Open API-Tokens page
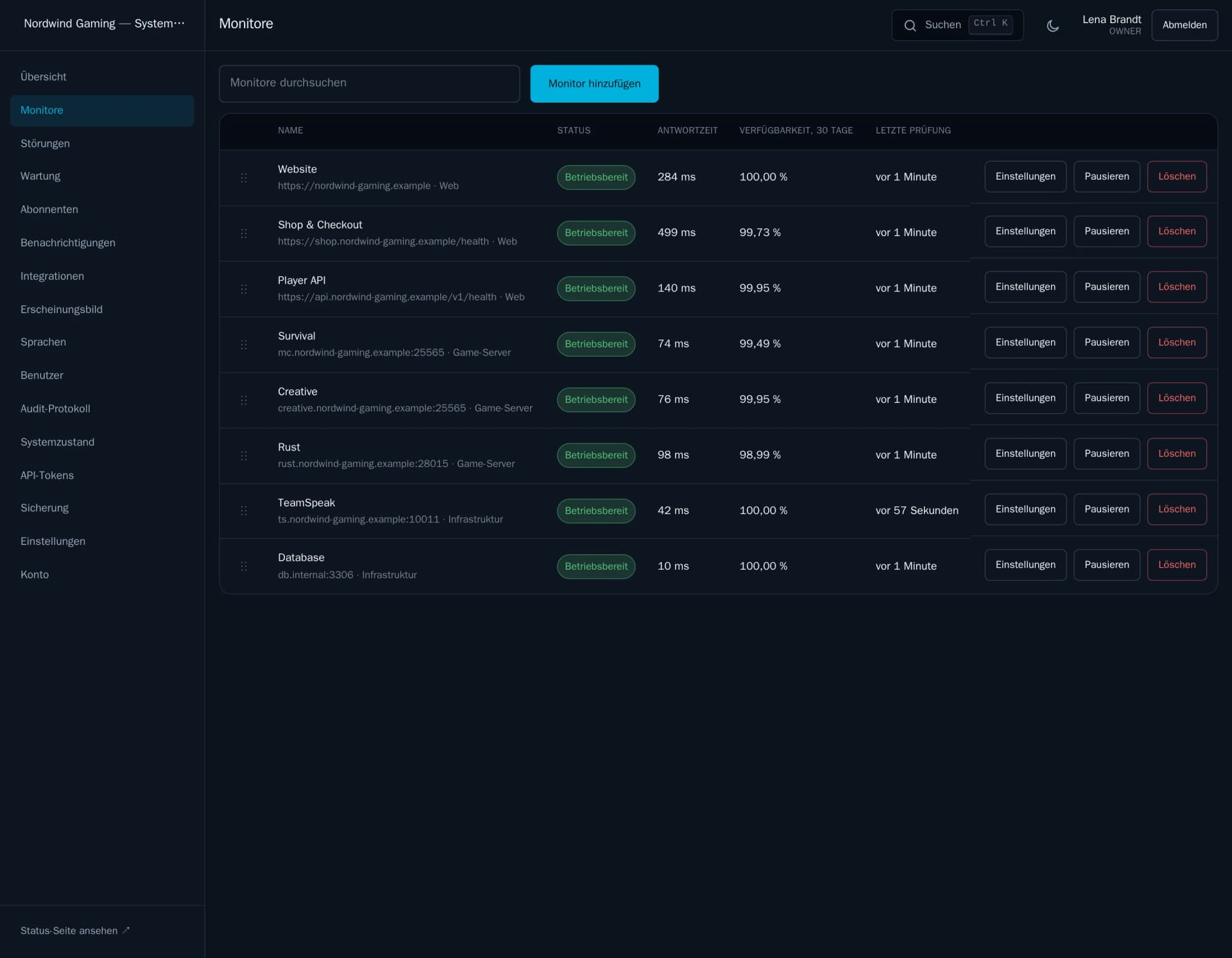1232x958 pixels. coord(102,475)
